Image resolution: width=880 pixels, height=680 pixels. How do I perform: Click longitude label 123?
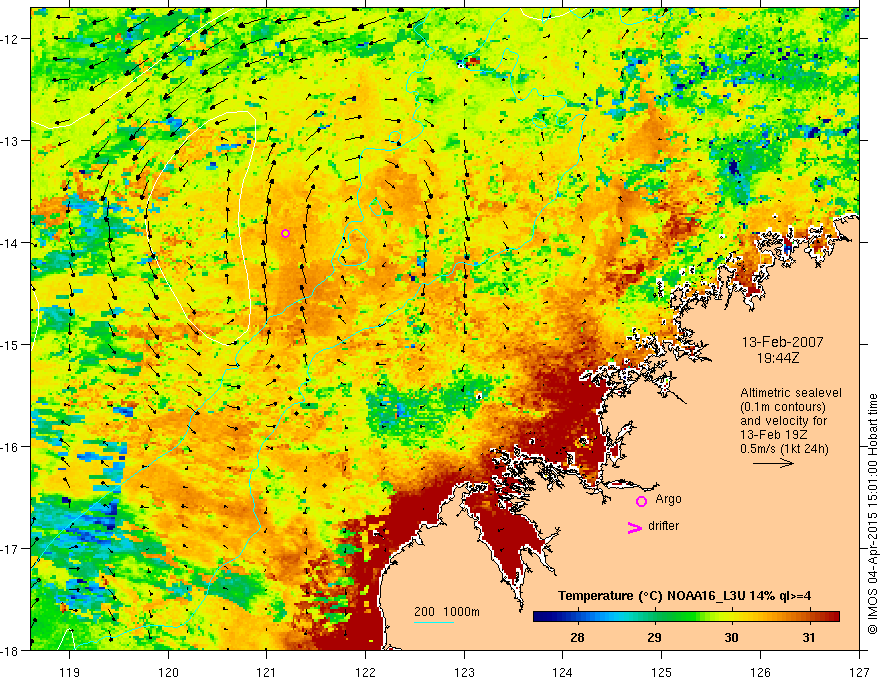(x=464, y=672)
